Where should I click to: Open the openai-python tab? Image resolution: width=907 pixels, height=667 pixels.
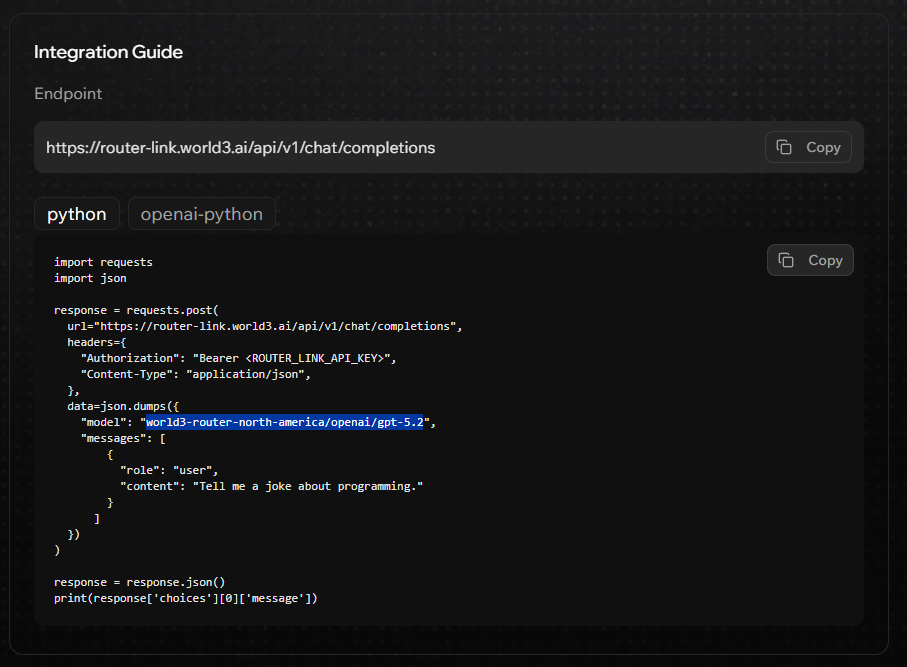(x=201, y=214)
